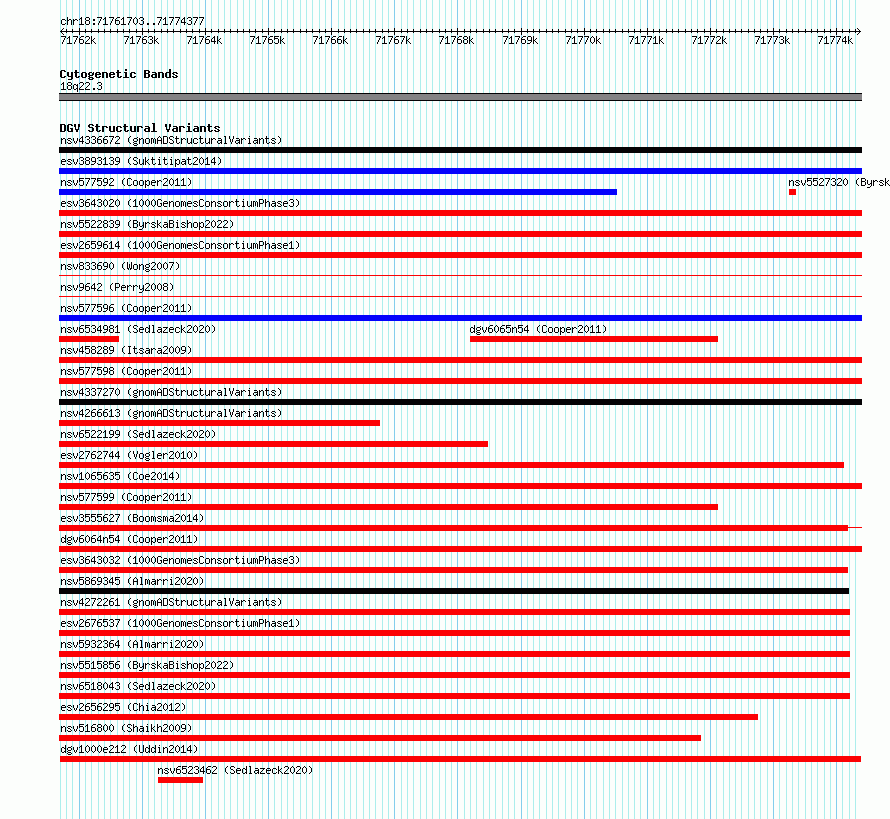Click the black bar under nsv5869345
The image size is (890, 819).
pyautogui.click(x=454, y=591)
